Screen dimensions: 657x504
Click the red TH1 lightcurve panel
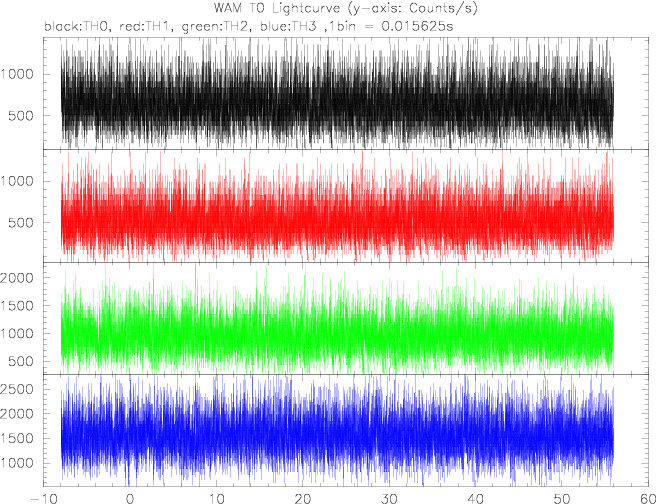(x=347, y=206)
